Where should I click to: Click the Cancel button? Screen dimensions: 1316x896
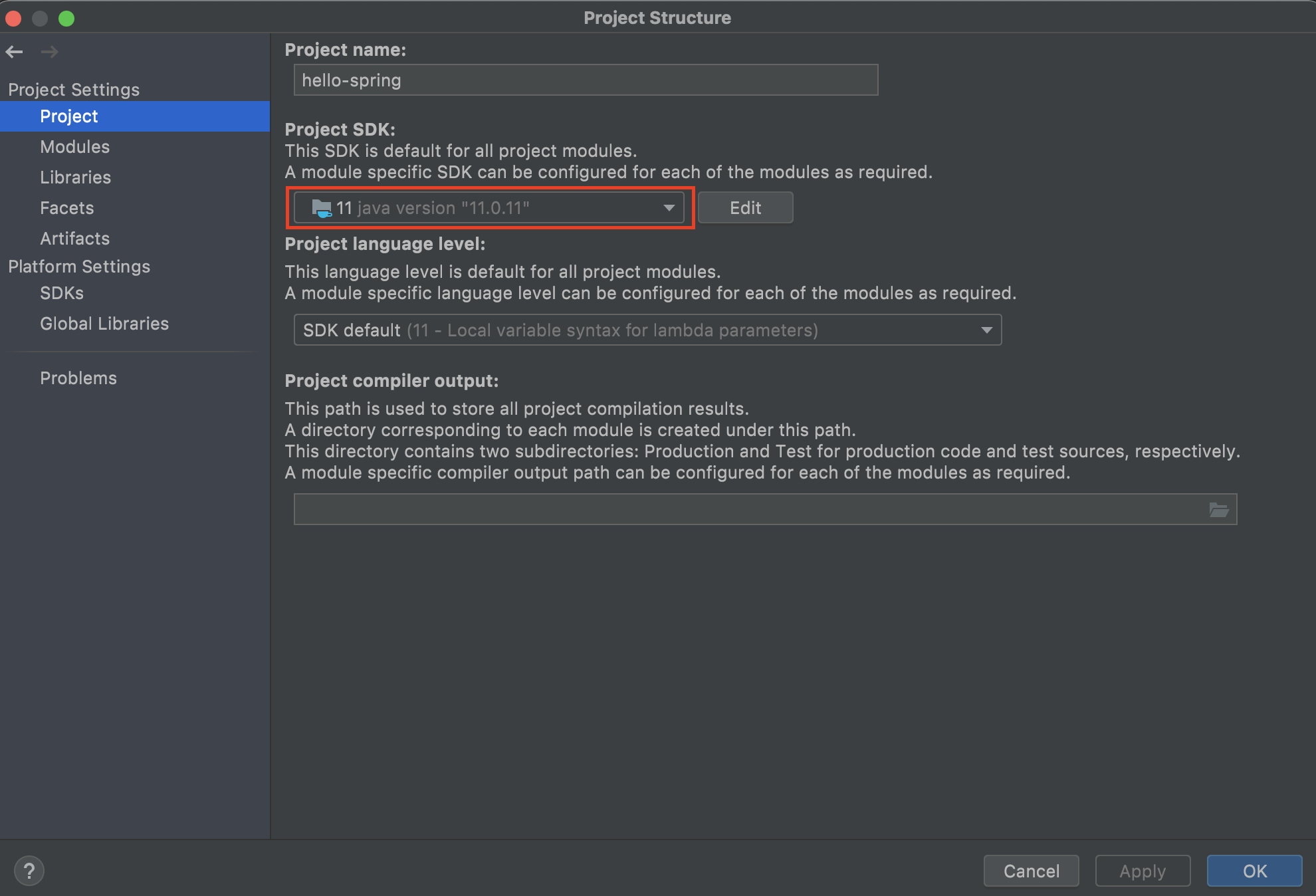pyautogui.click(x=1031, y=871)
